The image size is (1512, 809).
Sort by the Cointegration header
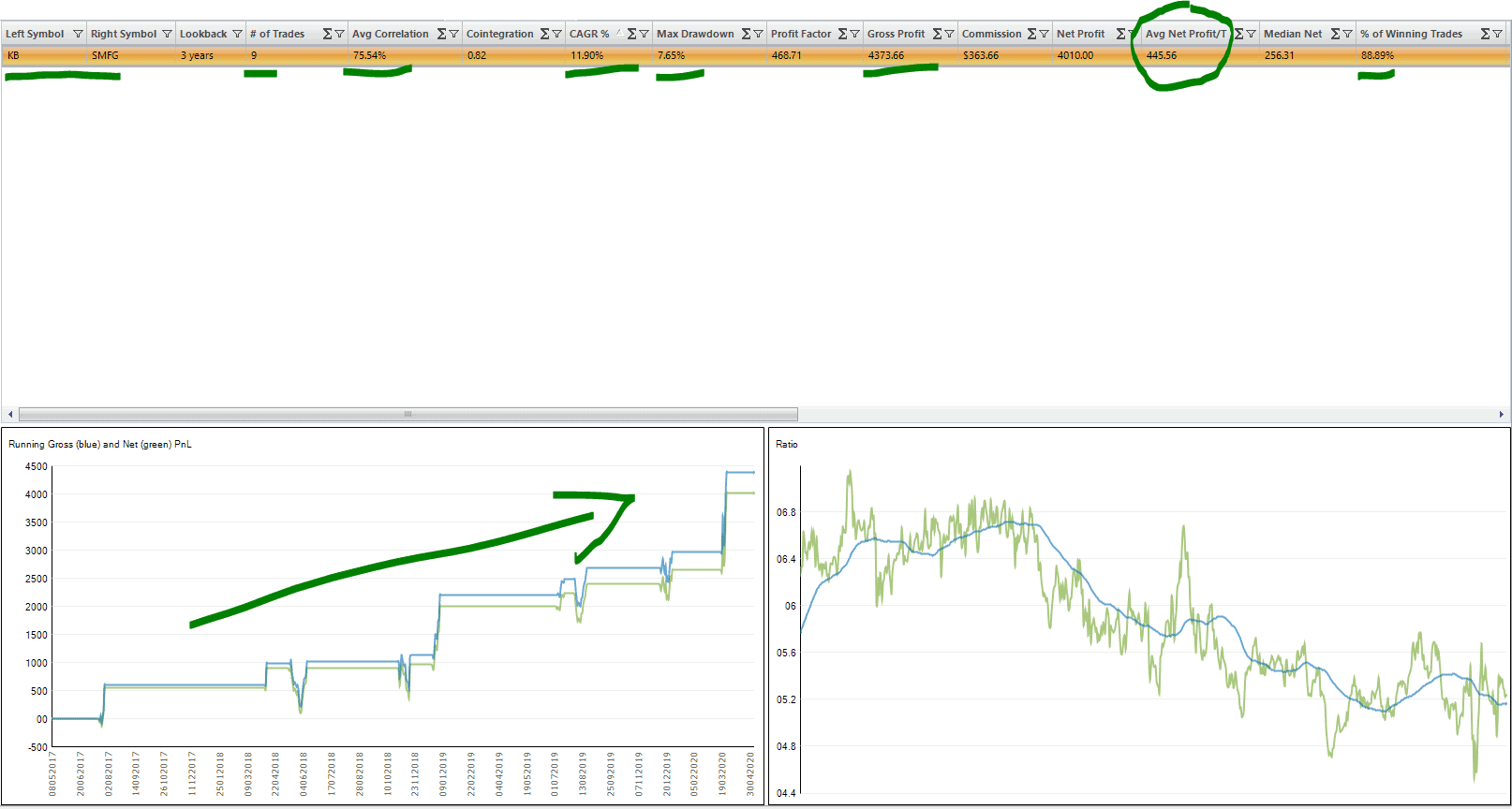pos(500,34)
